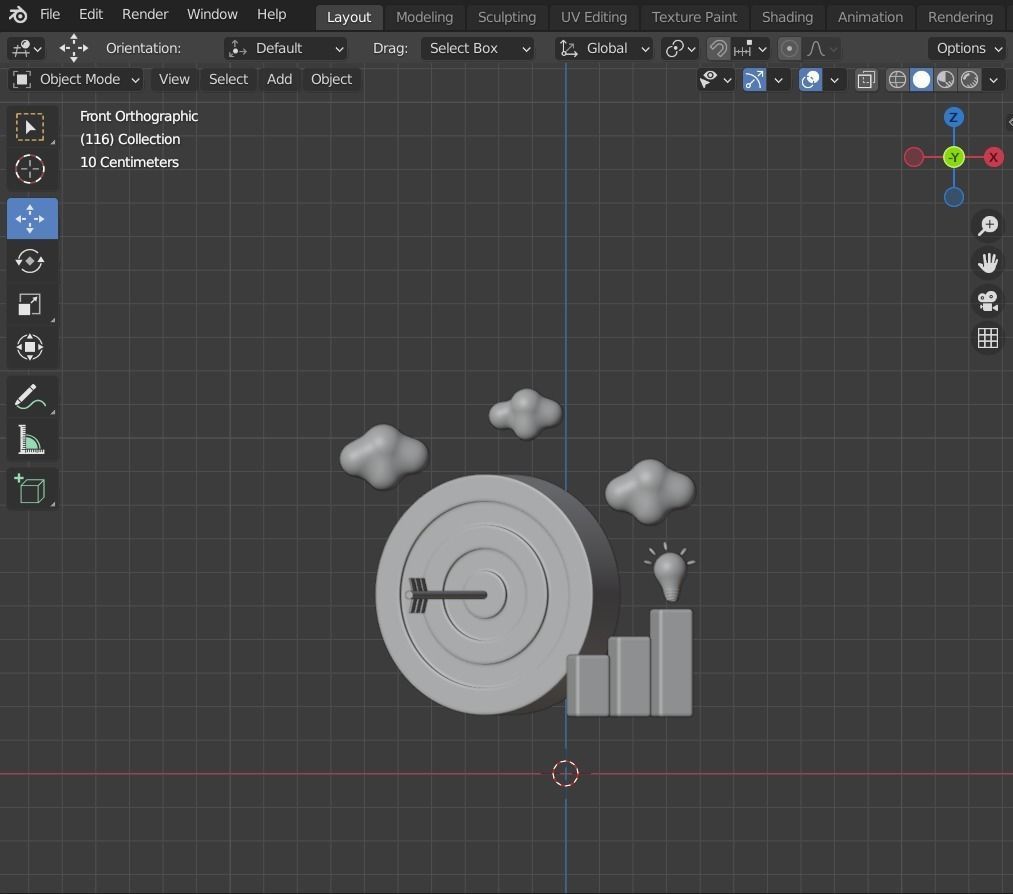Image resolution: width=1013 pixels, height=894 pixels.
Task: Switch to the Modeling workspace tab
Action: click(x=424, y=17)
